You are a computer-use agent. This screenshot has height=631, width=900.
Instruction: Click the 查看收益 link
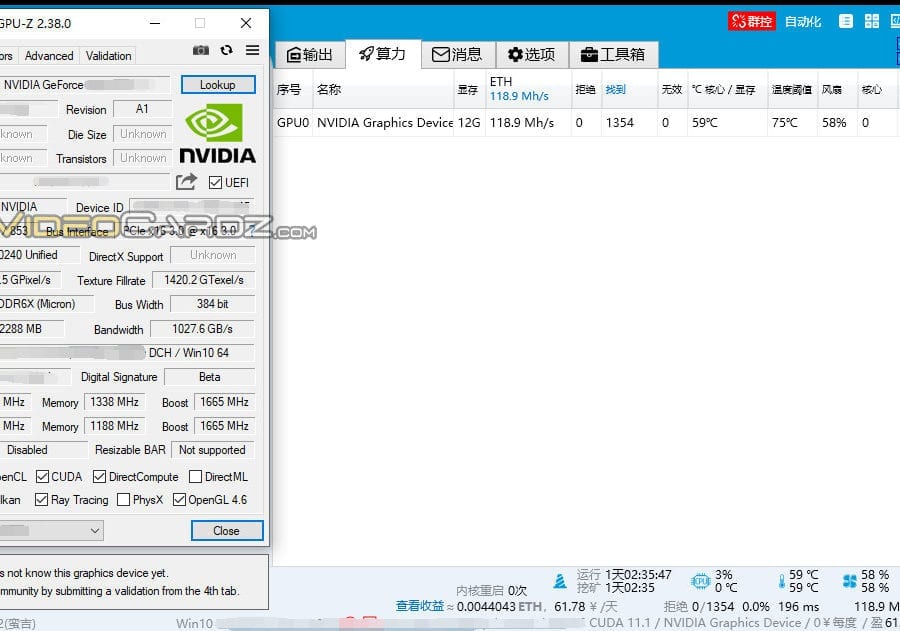pyautogui.click(x=420, y=606)
